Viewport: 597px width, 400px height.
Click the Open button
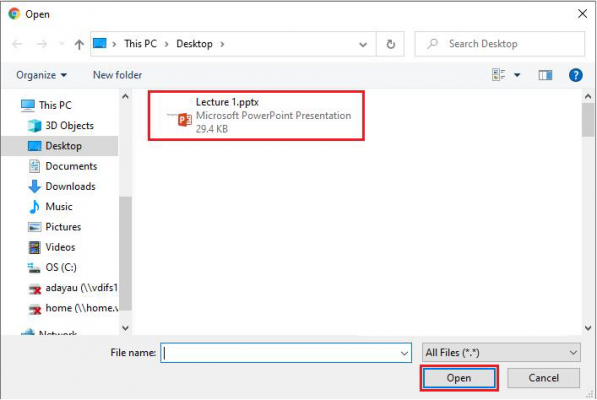(x=459, y=378)
